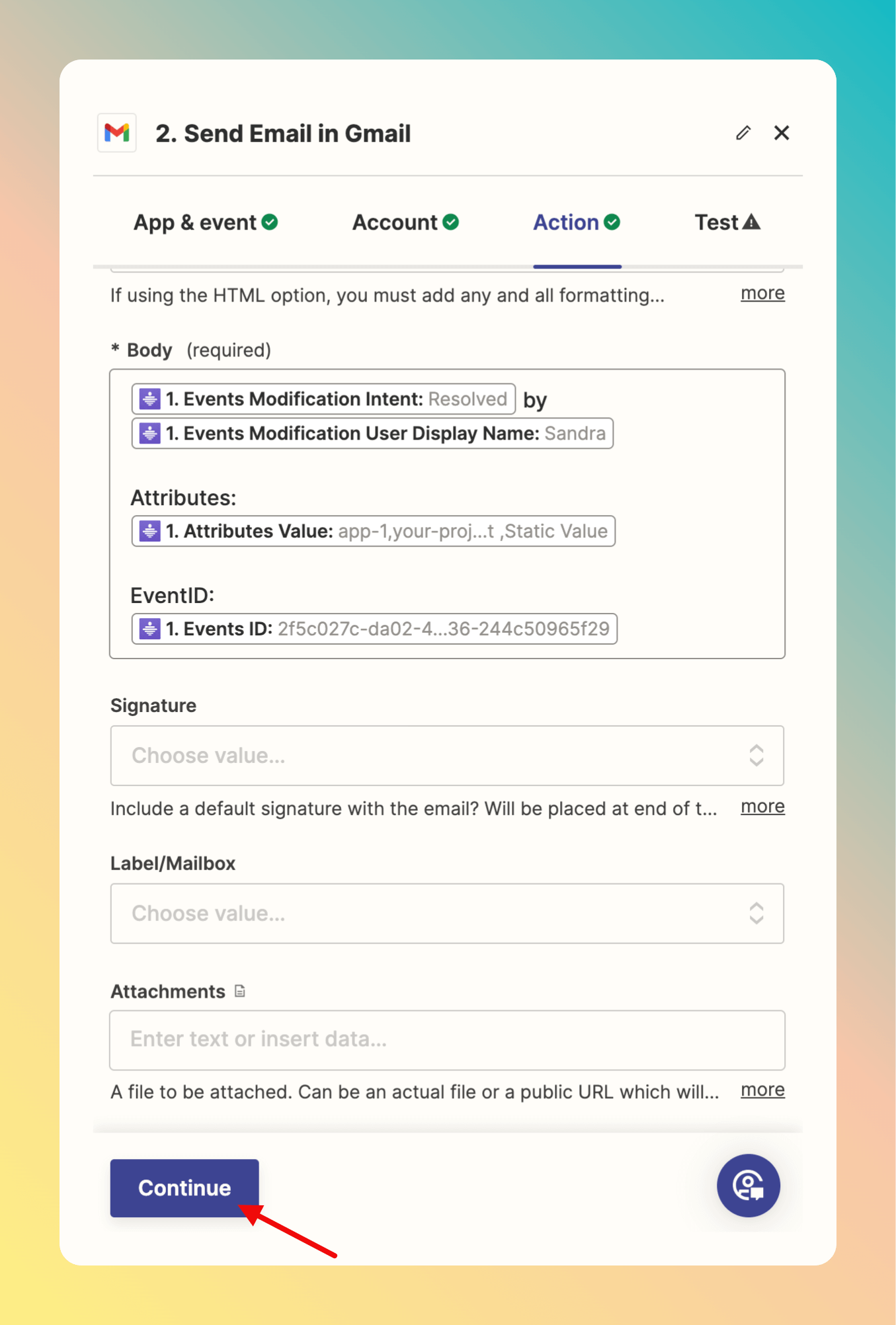Expand 'more' link under Attachments description
Screen dimensions: 896x1325
[762, 1090]
